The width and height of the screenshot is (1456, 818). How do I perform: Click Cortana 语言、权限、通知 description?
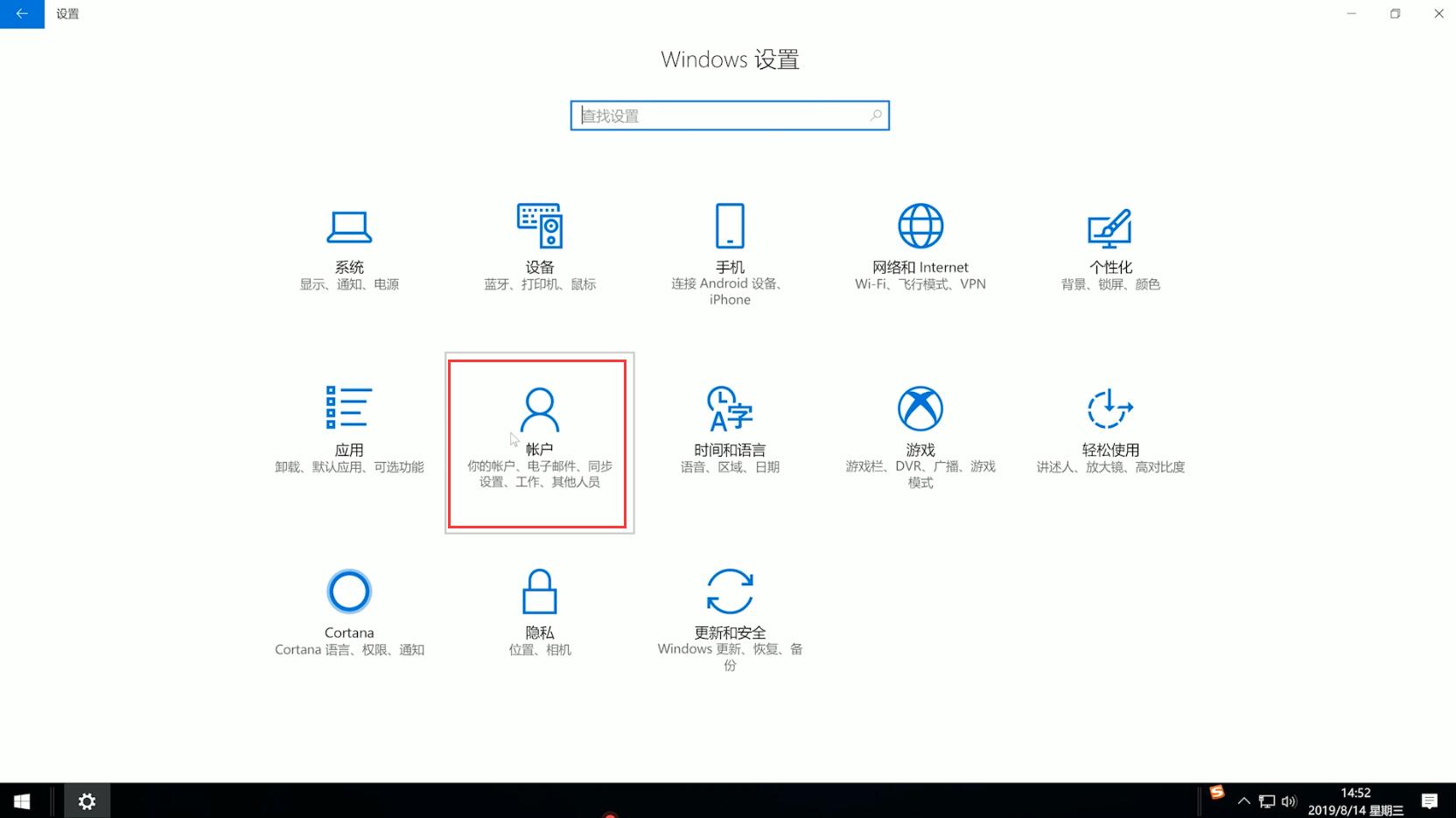click(349, 650)
